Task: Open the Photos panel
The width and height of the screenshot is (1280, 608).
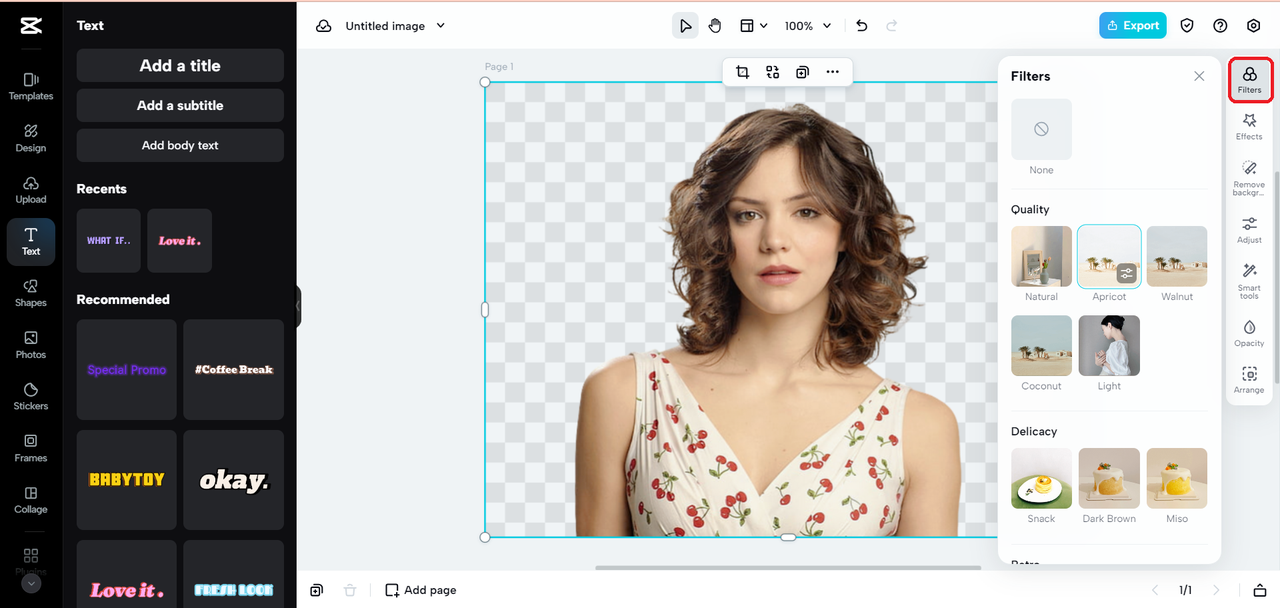Action: [30, 345]
